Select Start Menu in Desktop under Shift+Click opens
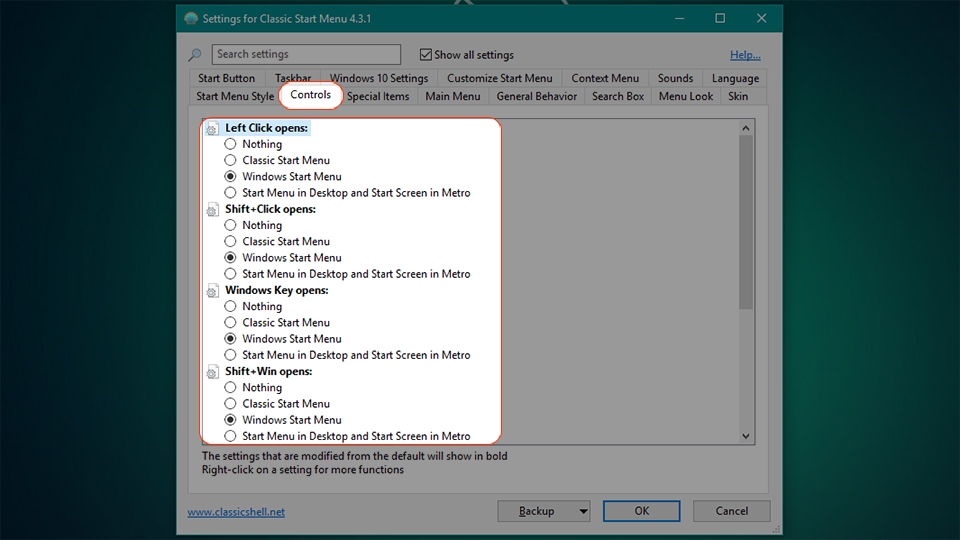 (230, 274)
